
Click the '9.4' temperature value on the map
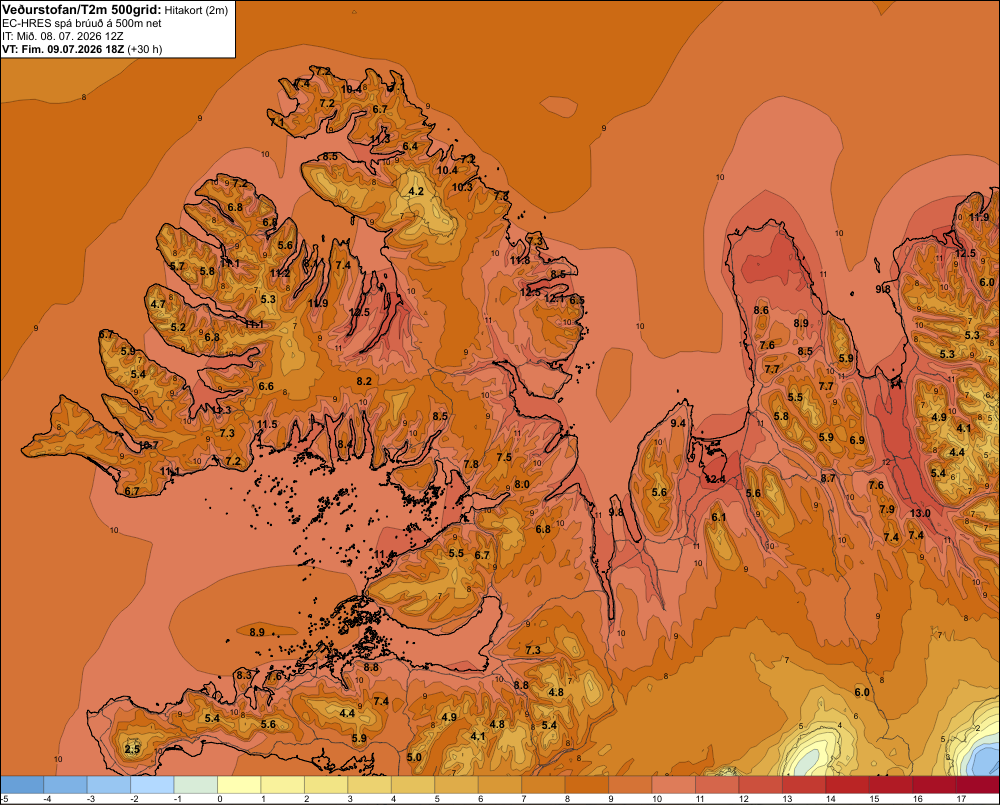679,423
